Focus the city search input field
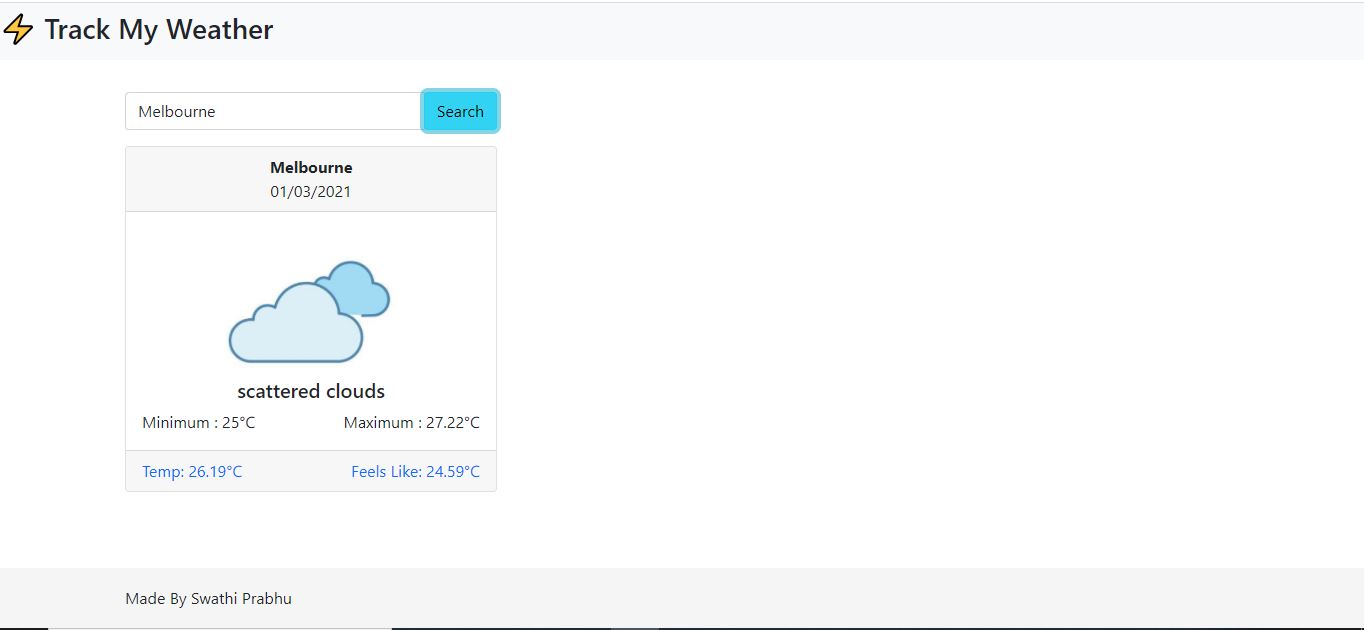 (272, 111)
